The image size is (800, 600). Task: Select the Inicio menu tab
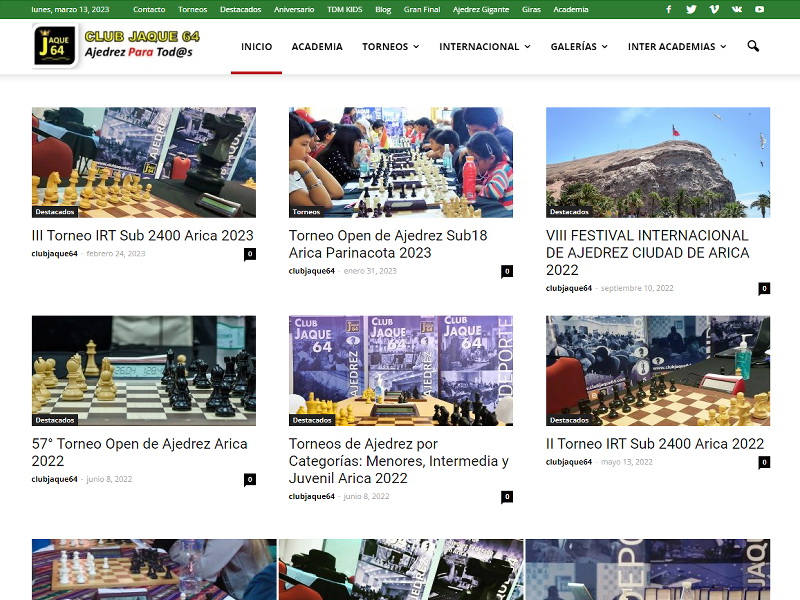coord(256,46)
